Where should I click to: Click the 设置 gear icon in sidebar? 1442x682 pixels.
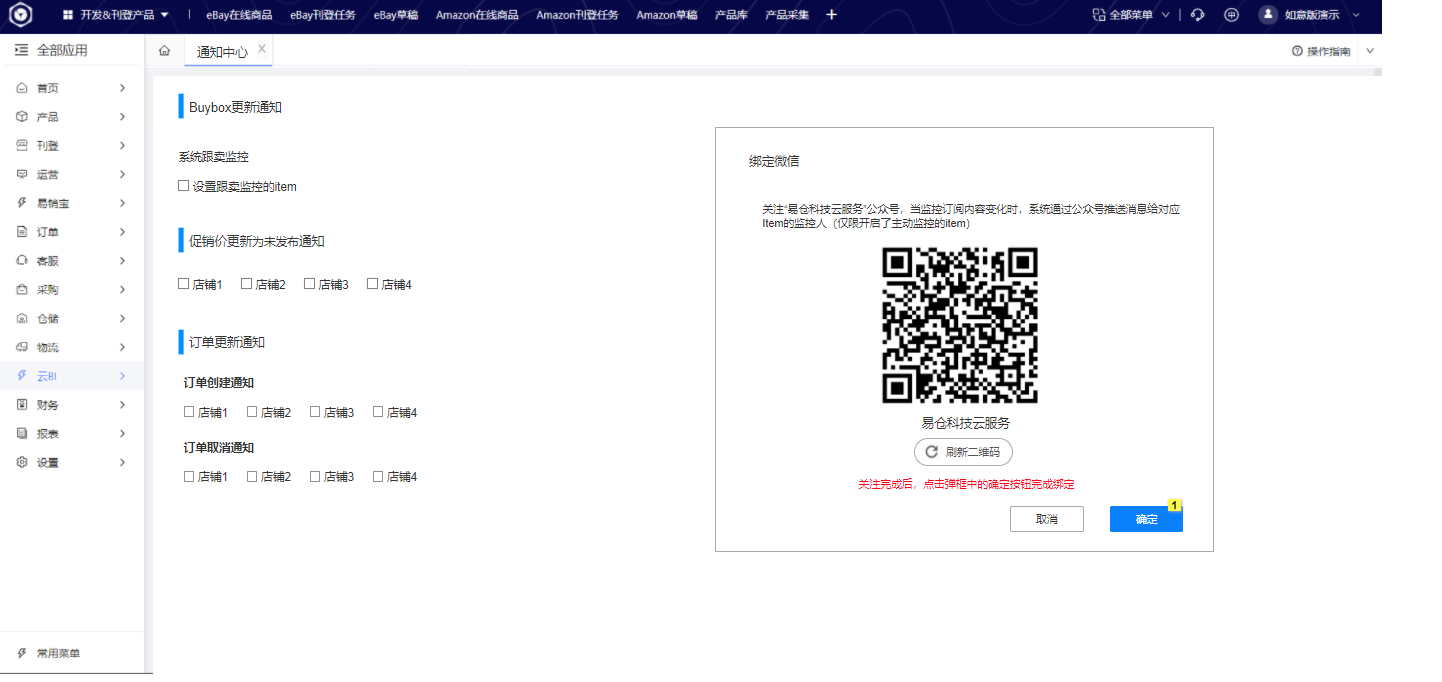pyautogui.click(x=22, y=463)
